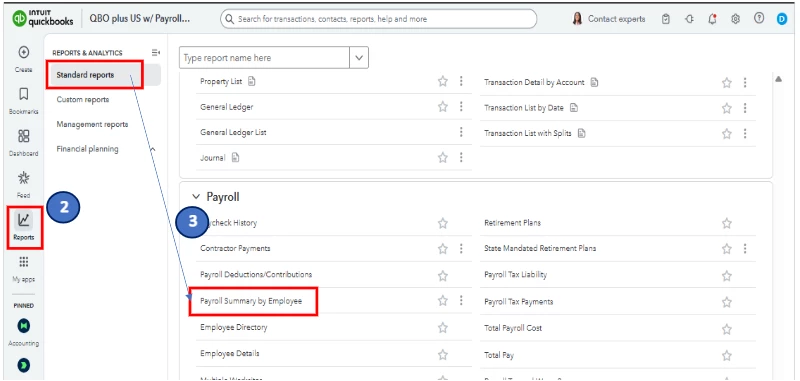Image resolution: width=800 pixels, height=381 pixels.
Task: Open the settings gear icon
Action: [x=735, y=19]
